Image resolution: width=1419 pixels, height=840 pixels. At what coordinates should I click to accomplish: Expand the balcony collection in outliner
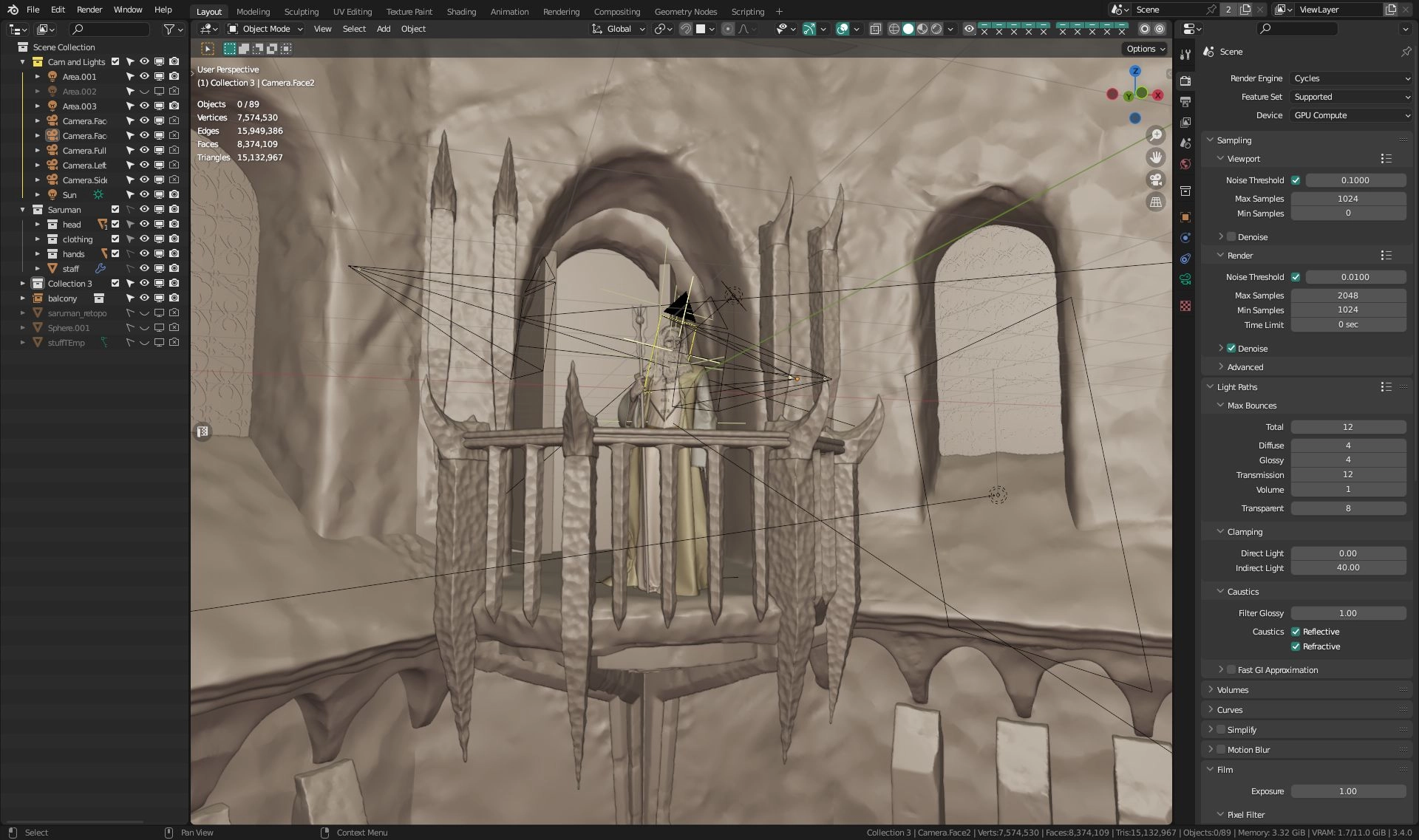click(22, 298)
